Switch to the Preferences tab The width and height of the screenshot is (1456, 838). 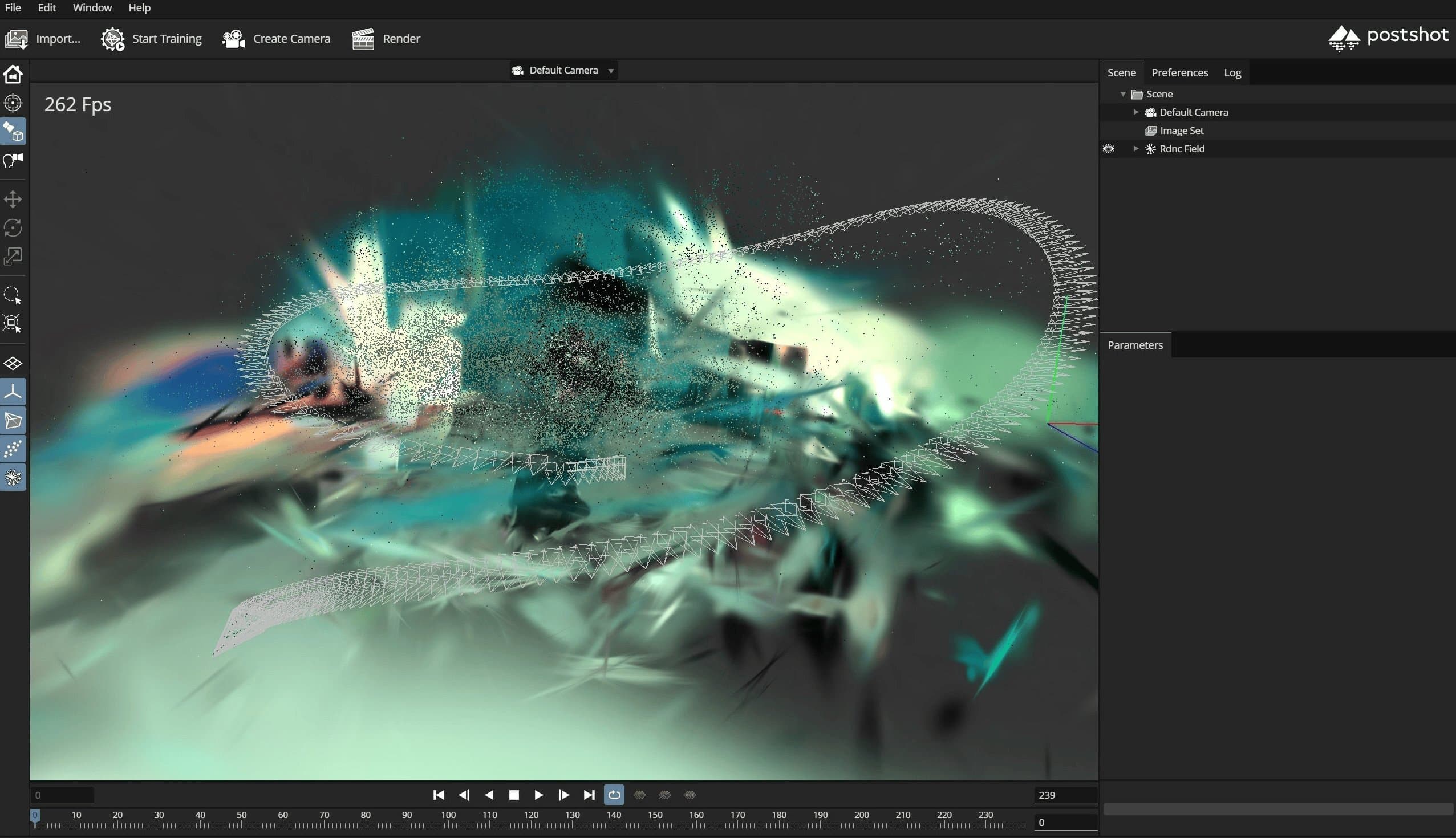(x=1179, y=72)
